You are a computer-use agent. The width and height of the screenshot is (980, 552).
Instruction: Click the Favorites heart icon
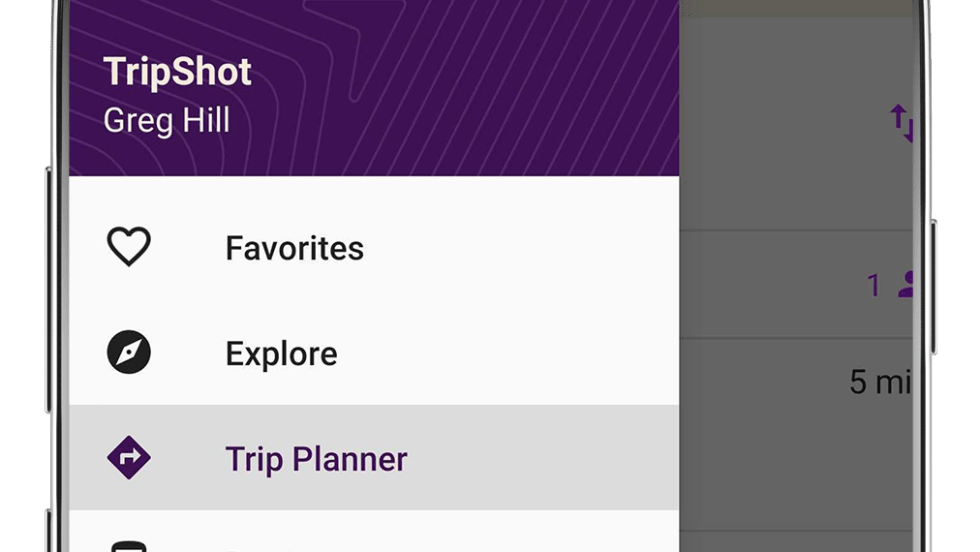click(129, 247)
